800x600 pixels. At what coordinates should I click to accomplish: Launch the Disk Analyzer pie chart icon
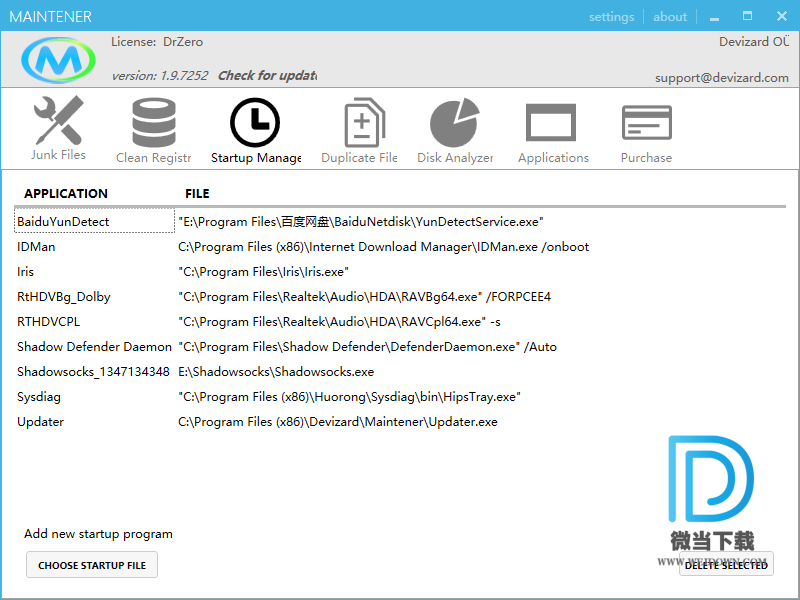[455, 122]
